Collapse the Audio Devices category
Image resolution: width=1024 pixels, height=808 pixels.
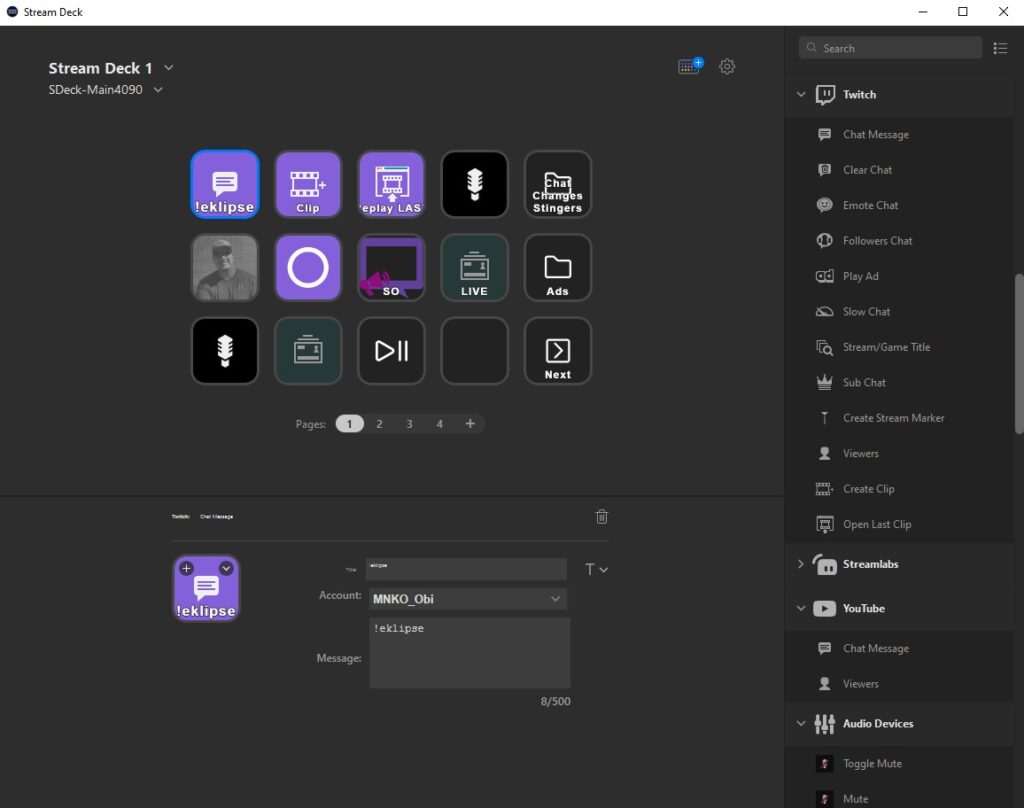(x=801, y=723)
